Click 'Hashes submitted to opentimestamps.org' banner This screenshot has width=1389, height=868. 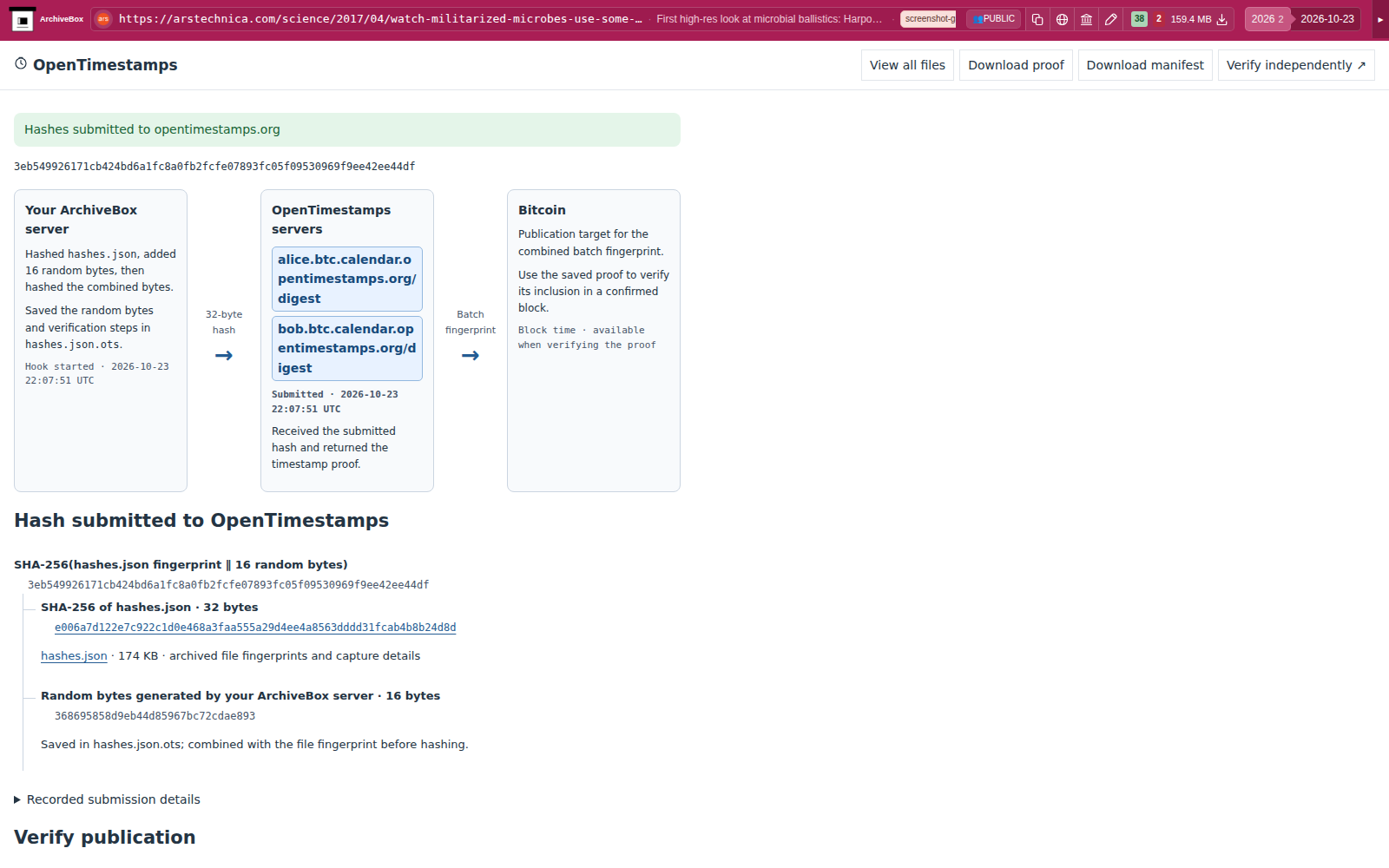coord(347,129)
